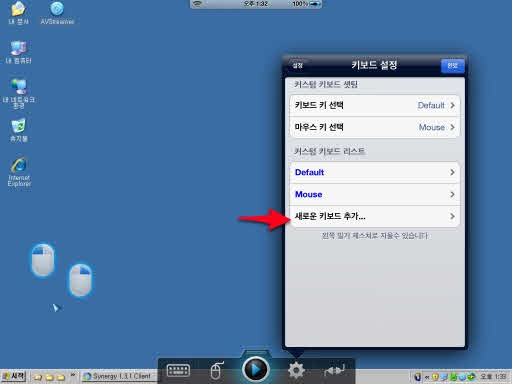Select the Recycle Bin desktop icon
The width and height of the screenshot is (512, 384).
point(19,130)
